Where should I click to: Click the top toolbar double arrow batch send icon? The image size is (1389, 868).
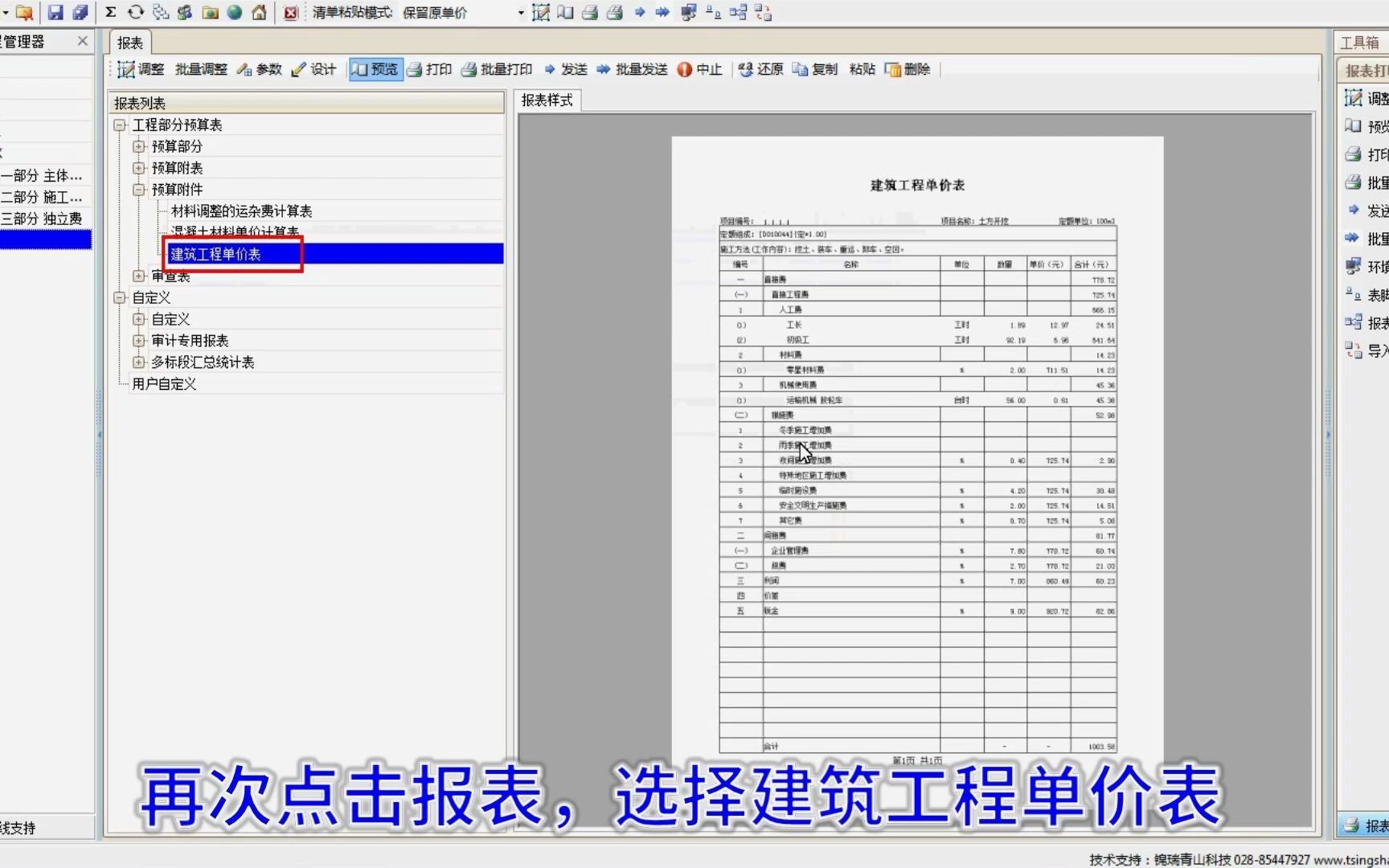coord(662,12)
